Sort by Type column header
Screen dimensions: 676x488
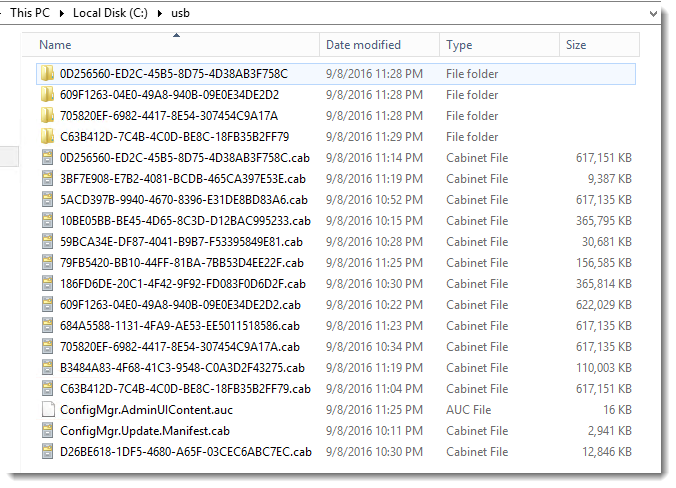coord(459,45)
